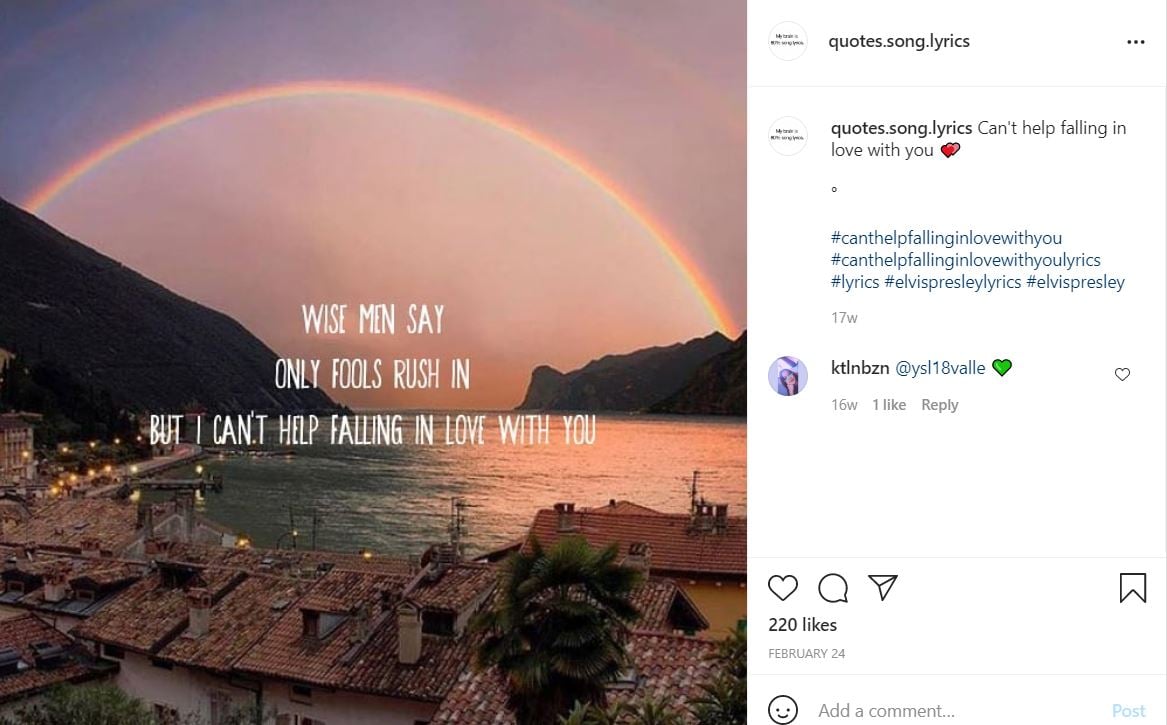Check likes on the comment via 1 like
Screen dimensions: 1167x725
889,404
